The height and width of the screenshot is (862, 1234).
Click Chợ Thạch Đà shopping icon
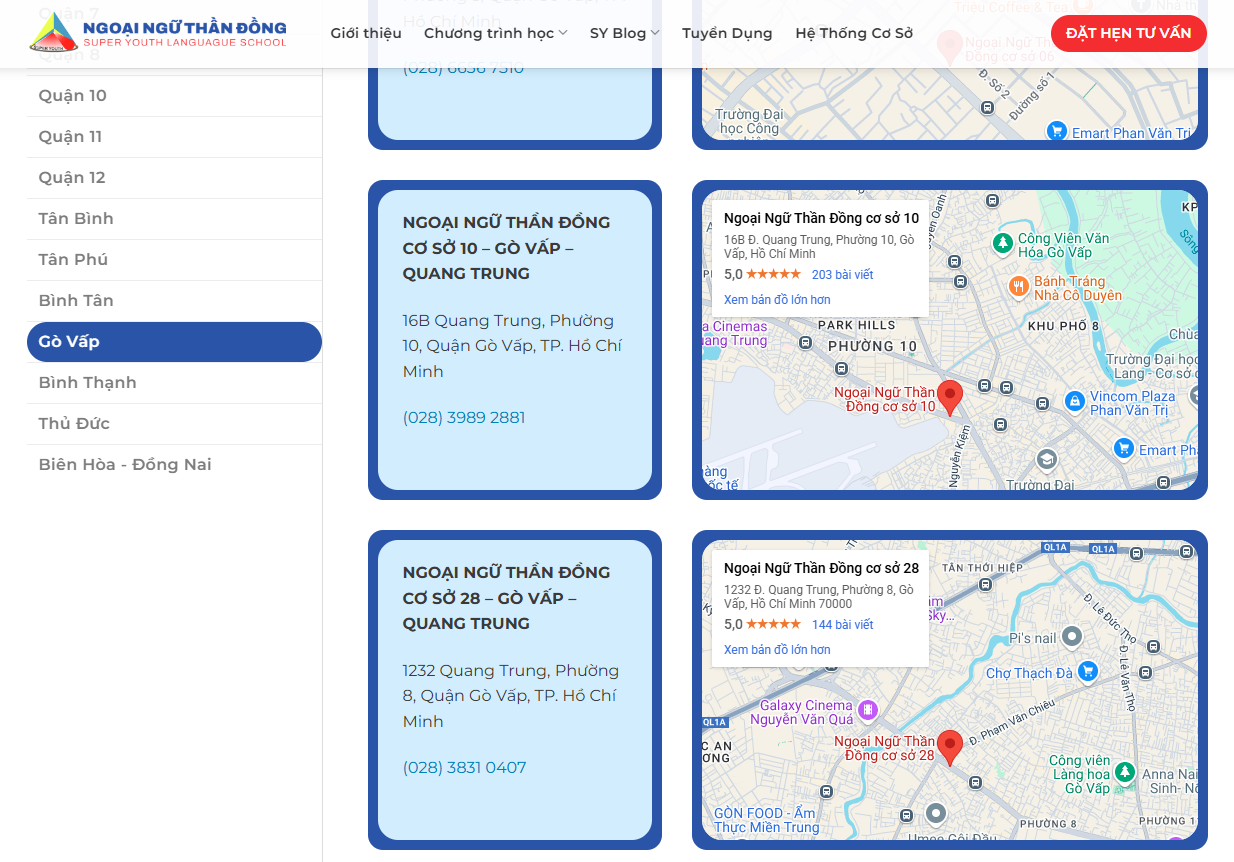coord(1088,671)
